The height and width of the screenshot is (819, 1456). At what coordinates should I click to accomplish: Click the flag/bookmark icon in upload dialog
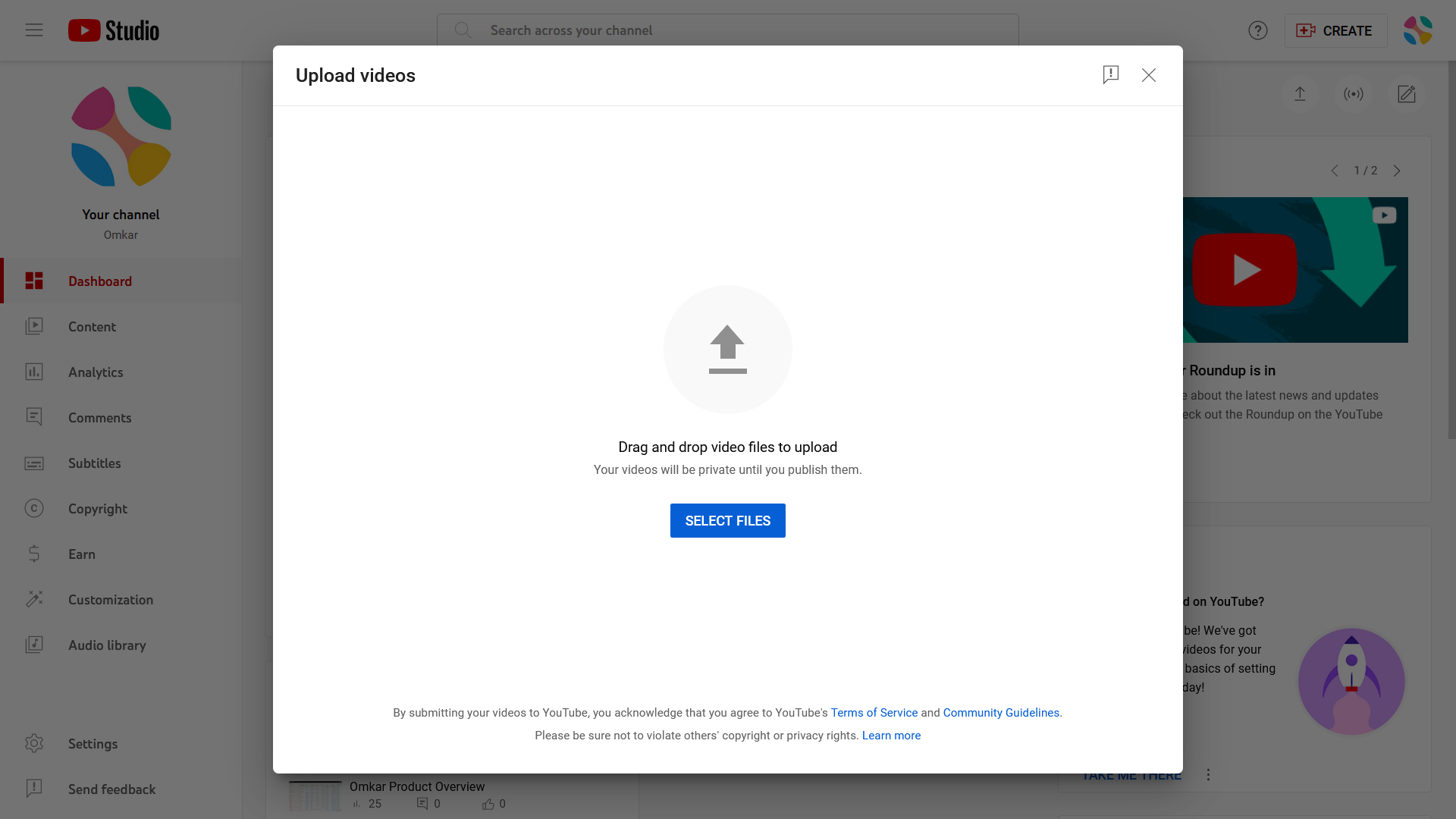click(x=1111, y=75)
